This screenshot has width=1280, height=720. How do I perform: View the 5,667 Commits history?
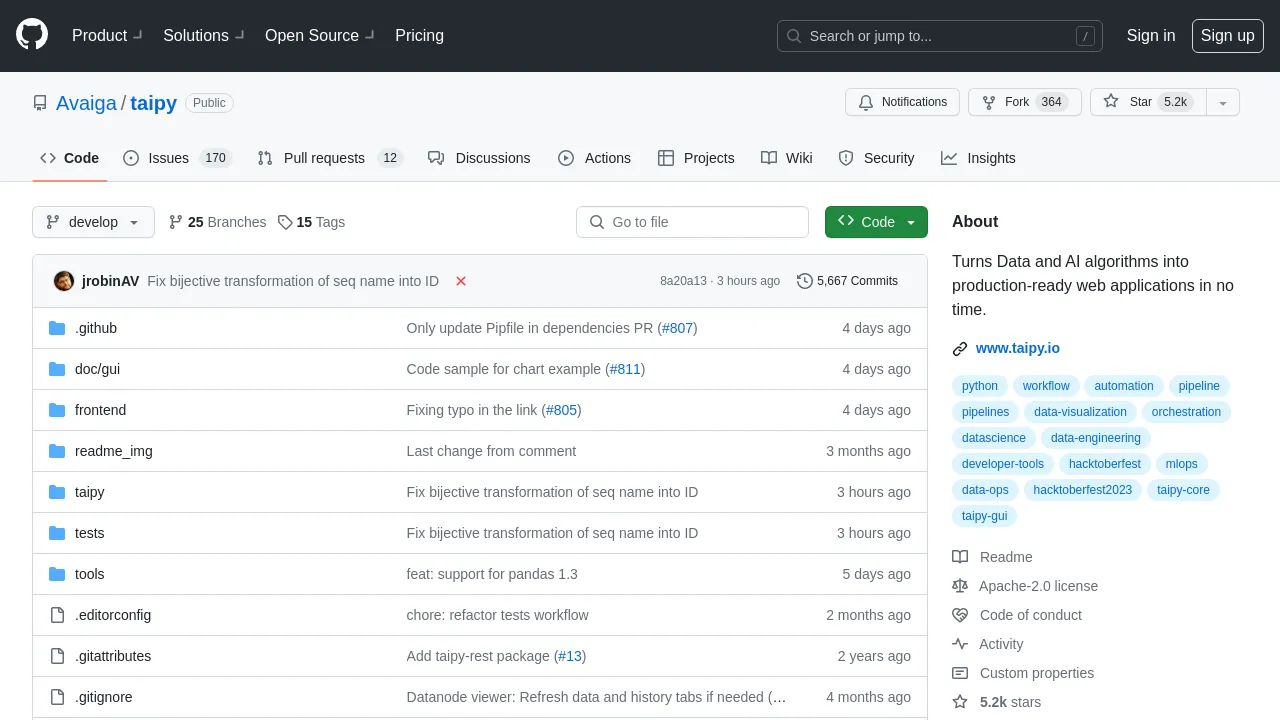click(x=847, y=281)
